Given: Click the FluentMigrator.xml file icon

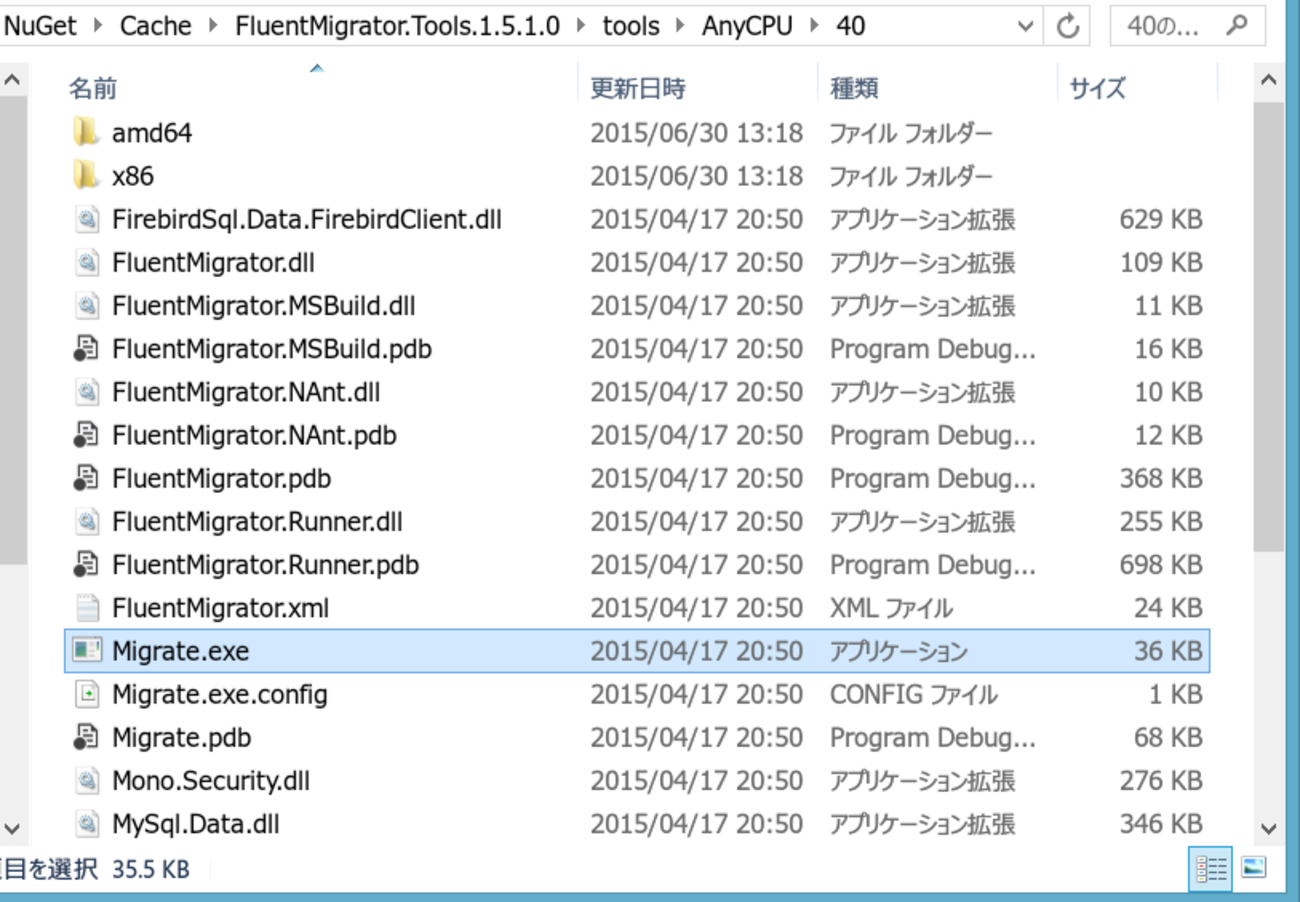Looking at the screenshot, I should pyautogui.click(x=87, y=608).
